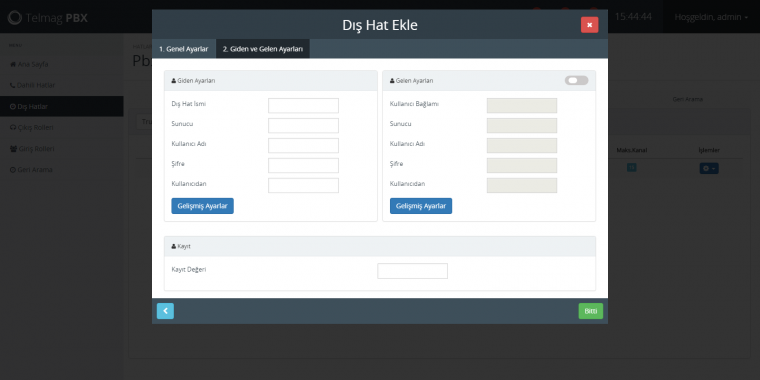Open the Hoşgeldin, admin dropdown
This screenshot has height=380, width=760.
coord(711,17)
